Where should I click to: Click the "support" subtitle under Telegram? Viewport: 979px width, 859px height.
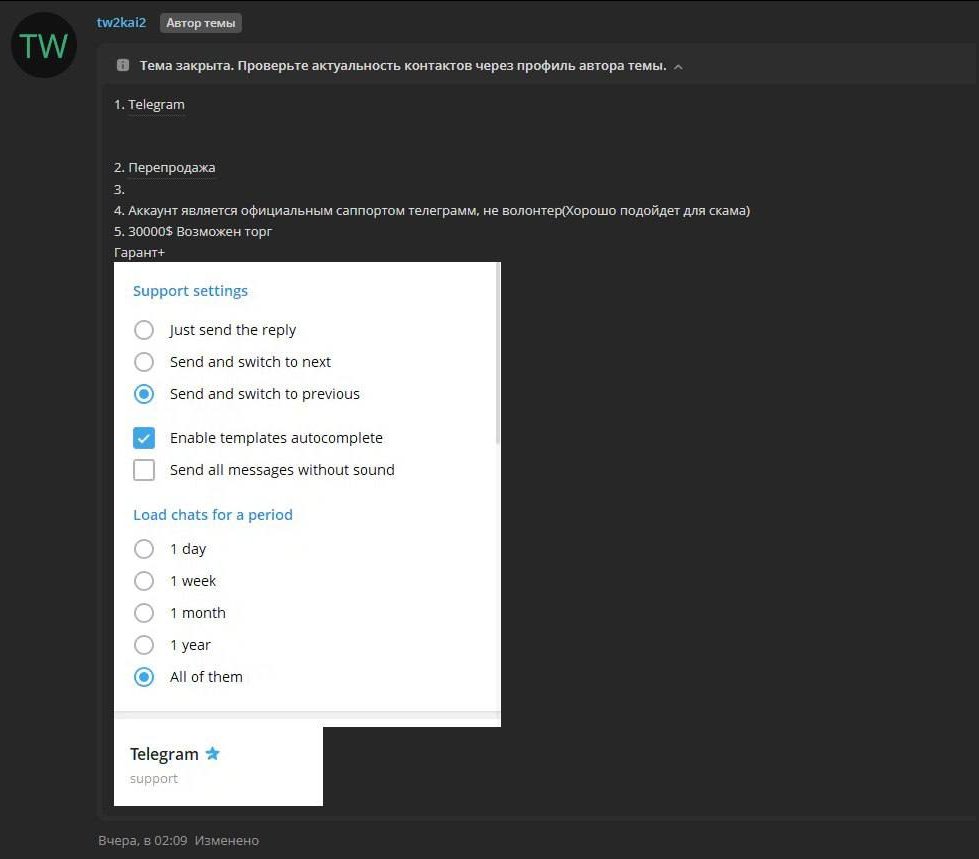154,778
